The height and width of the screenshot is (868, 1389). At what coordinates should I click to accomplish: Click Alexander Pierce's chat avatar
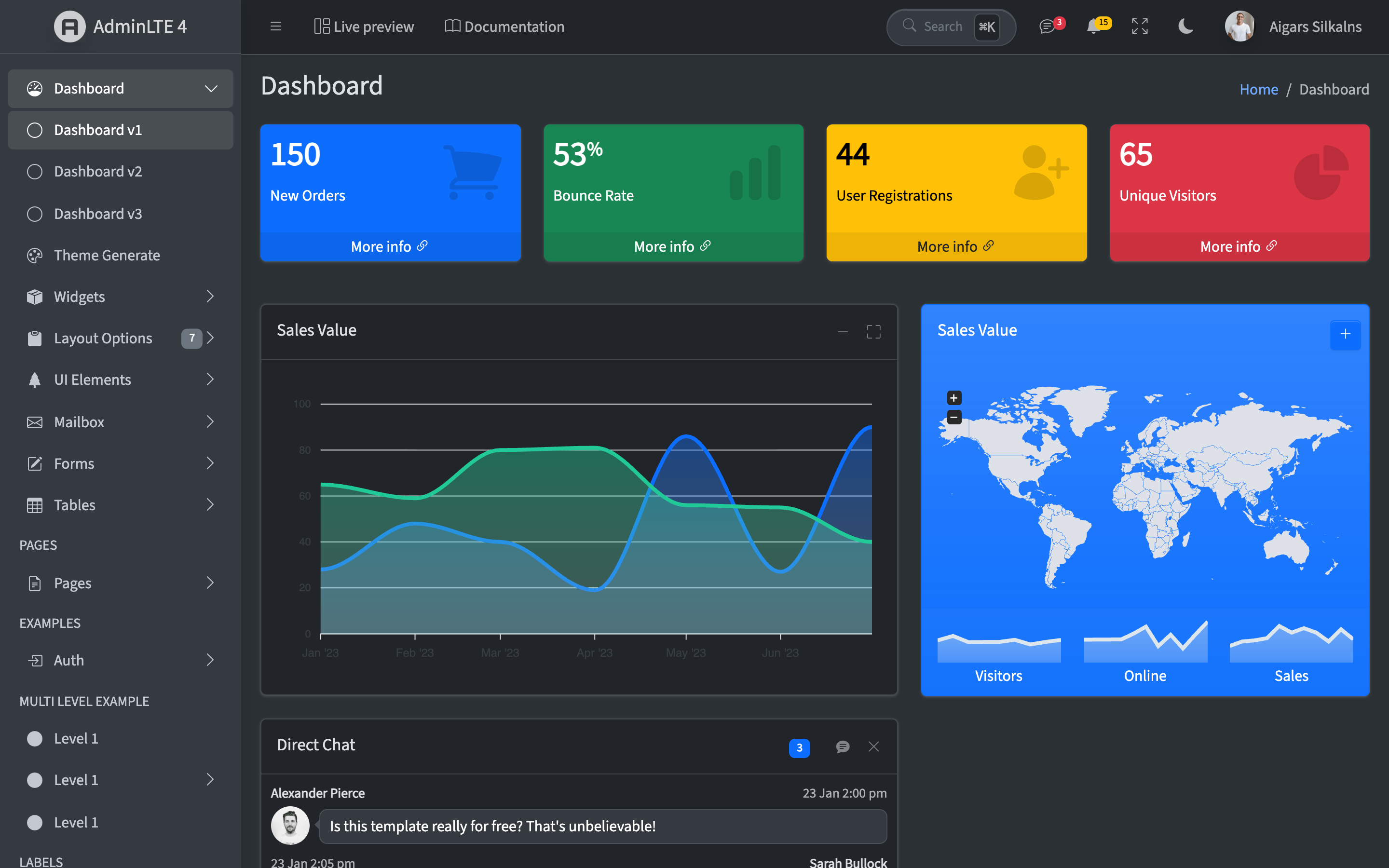click(x=290, y=826)
